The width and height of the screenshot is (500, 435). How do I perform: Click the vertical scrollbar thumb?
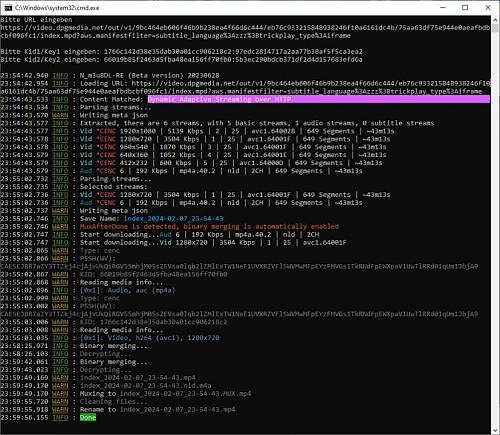(495, 28)
